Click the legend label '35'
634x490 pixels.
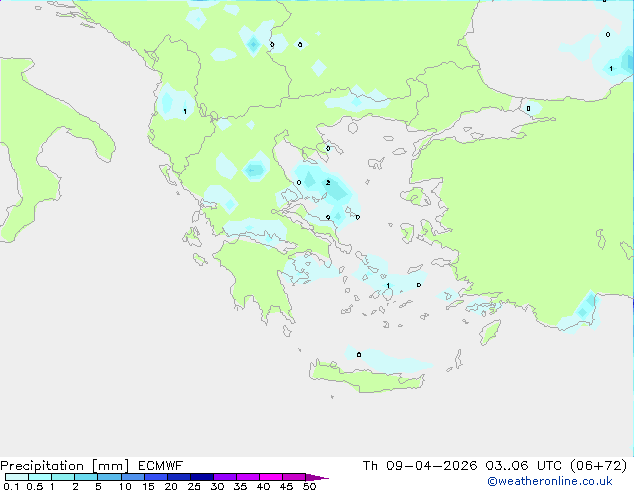coord(240,486)
